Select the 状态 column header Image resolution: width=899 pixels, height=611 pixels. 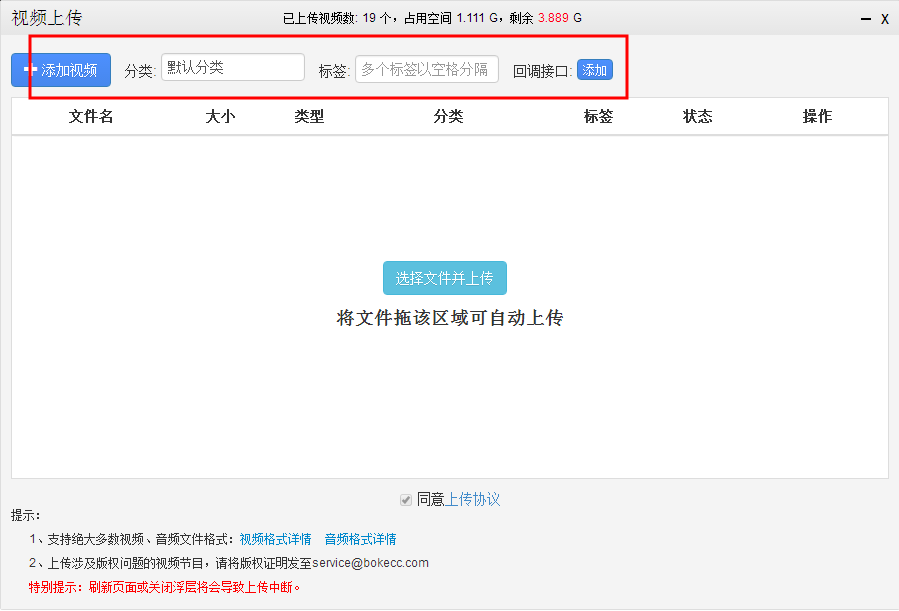click(x=697, y=116)
